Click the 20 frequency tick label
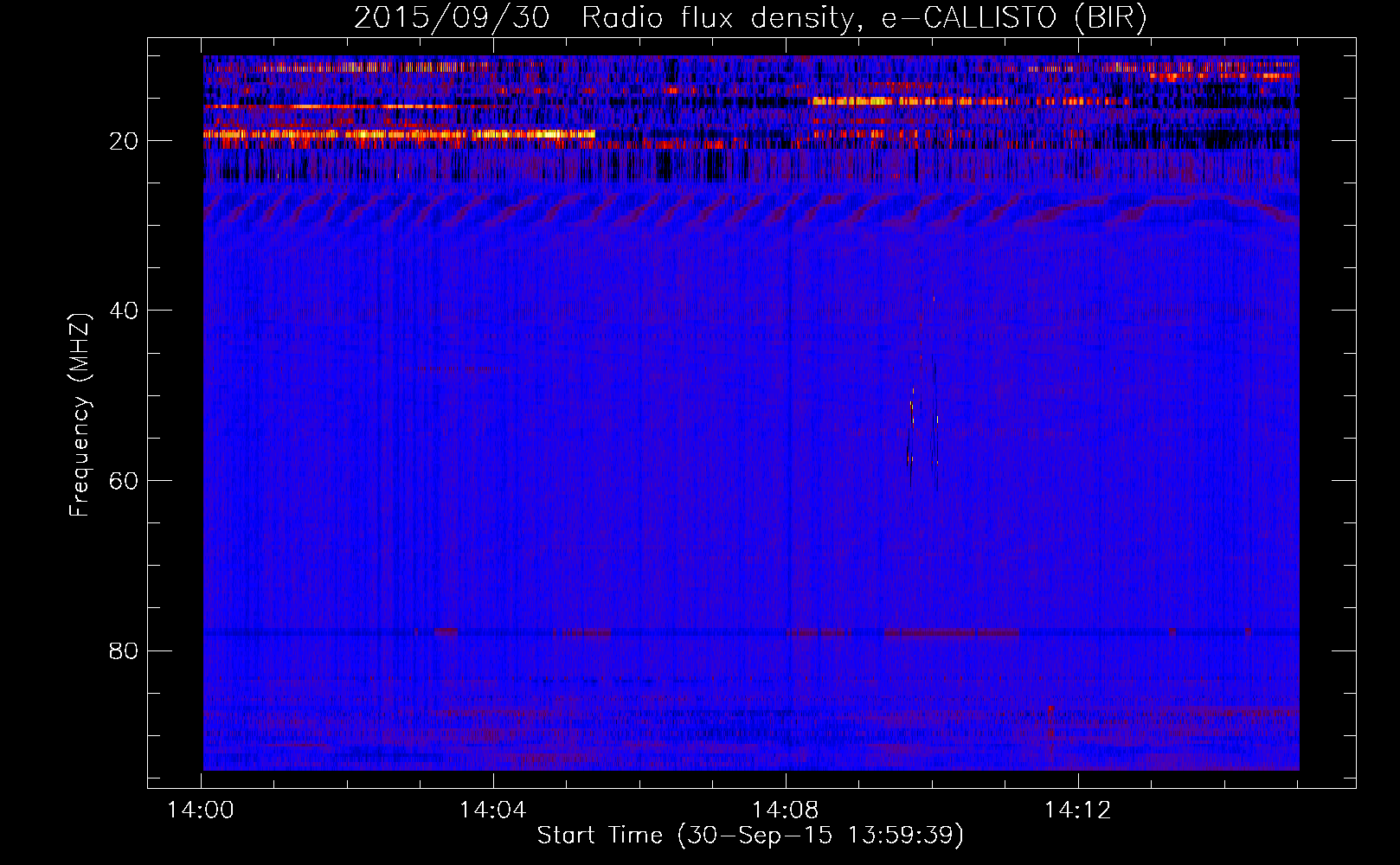 click(125, 141)
